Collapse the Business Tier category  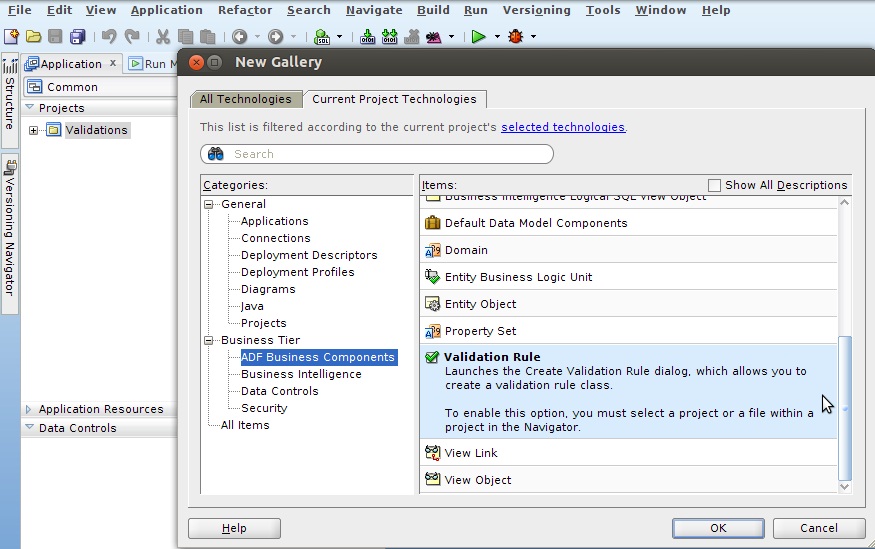[210, 340]
